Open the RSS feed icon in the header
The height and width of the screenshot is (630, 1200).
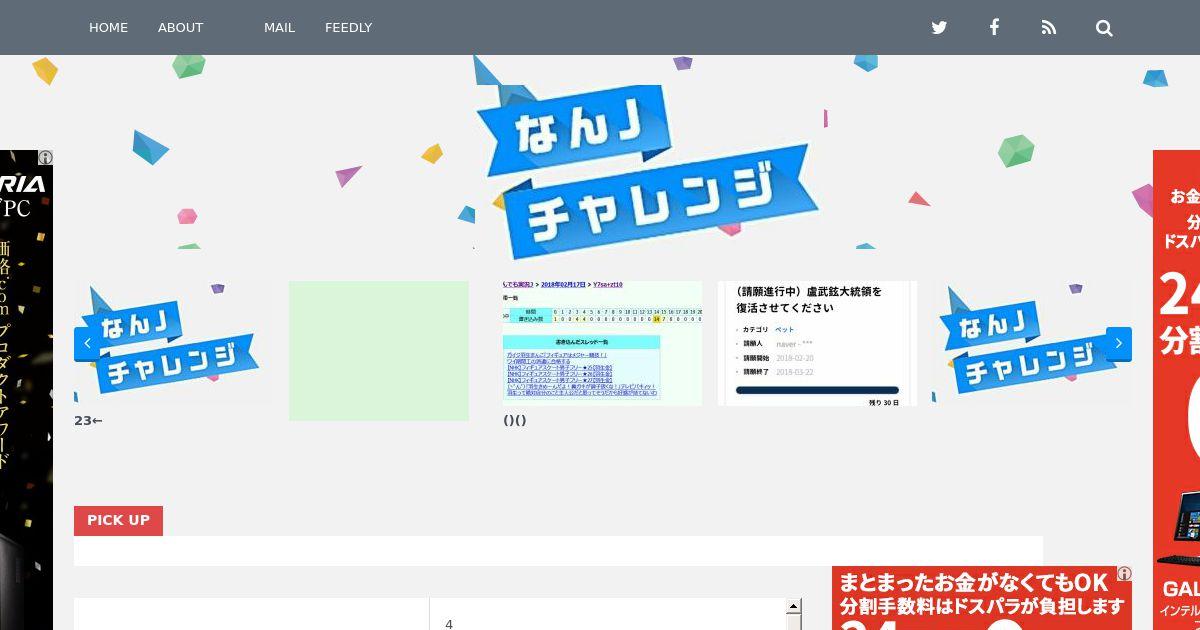click(x=1048, y=28)
